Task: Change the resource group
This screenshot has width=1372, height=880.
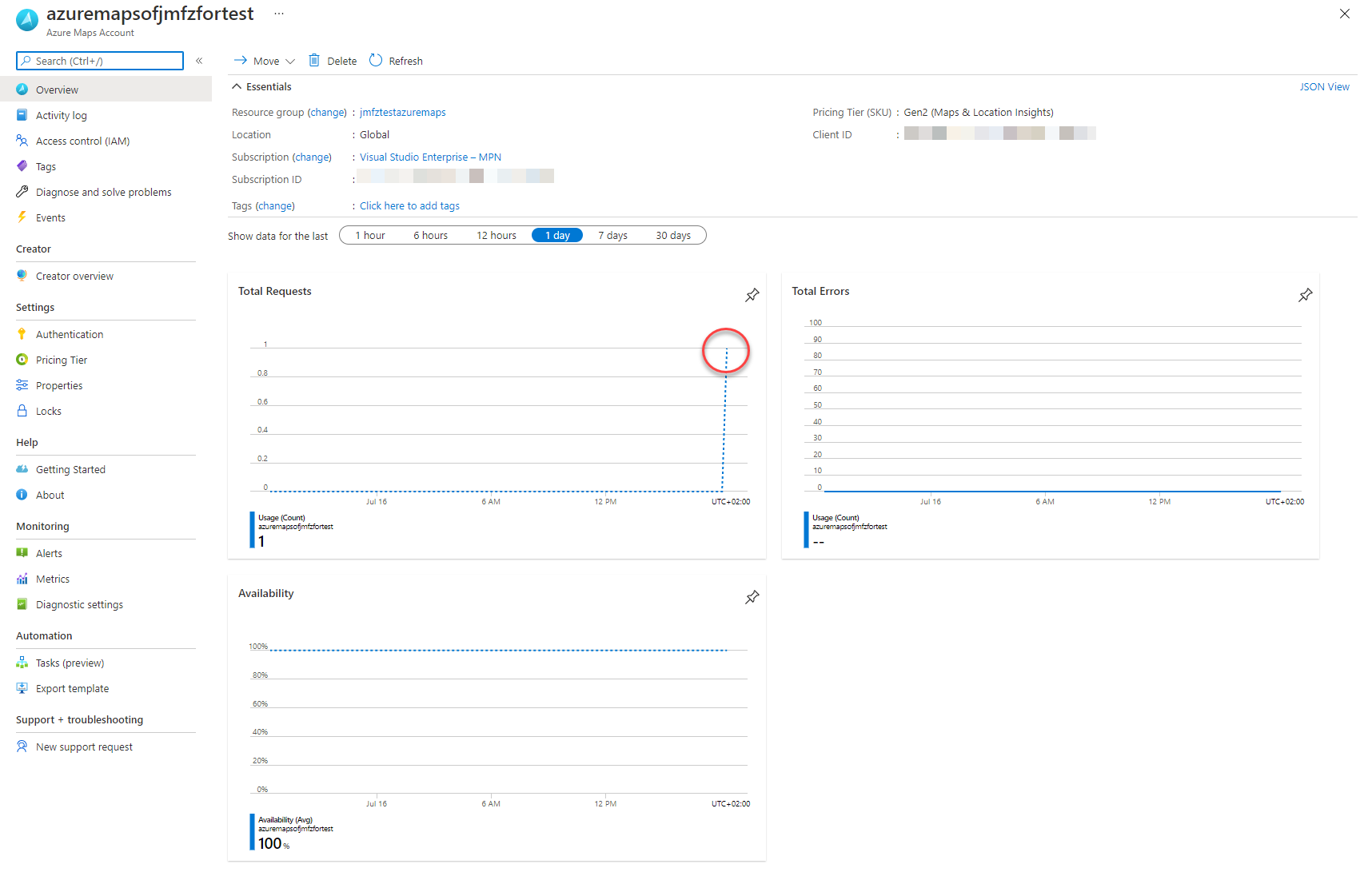Action: [327, 113]
